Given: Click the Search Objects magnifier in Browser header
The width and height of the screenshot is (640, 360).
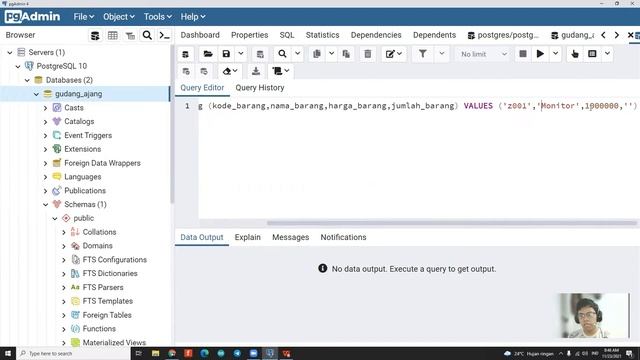Looking at the screenshot, I should coord(147,36).
